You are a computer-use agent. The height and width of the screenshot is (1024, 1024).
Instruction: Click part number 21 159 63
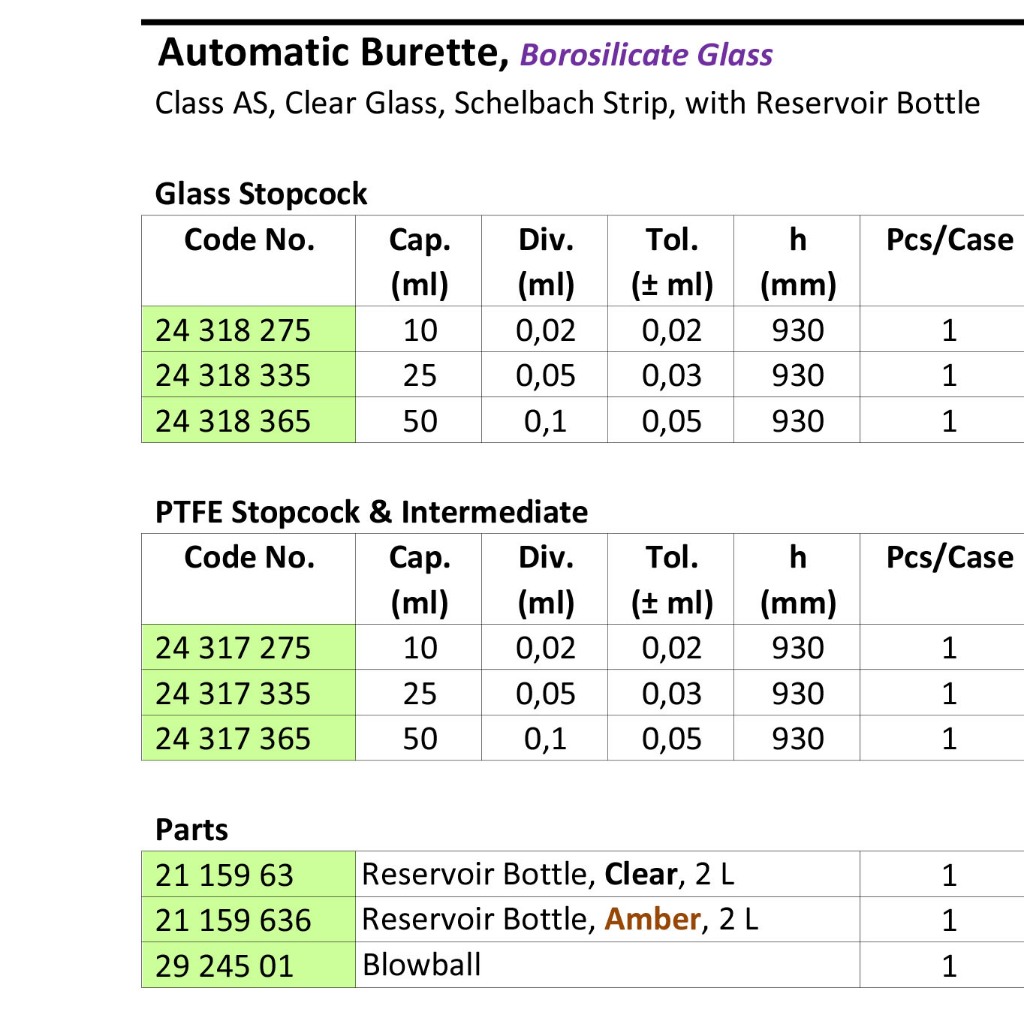coord(224,875)
